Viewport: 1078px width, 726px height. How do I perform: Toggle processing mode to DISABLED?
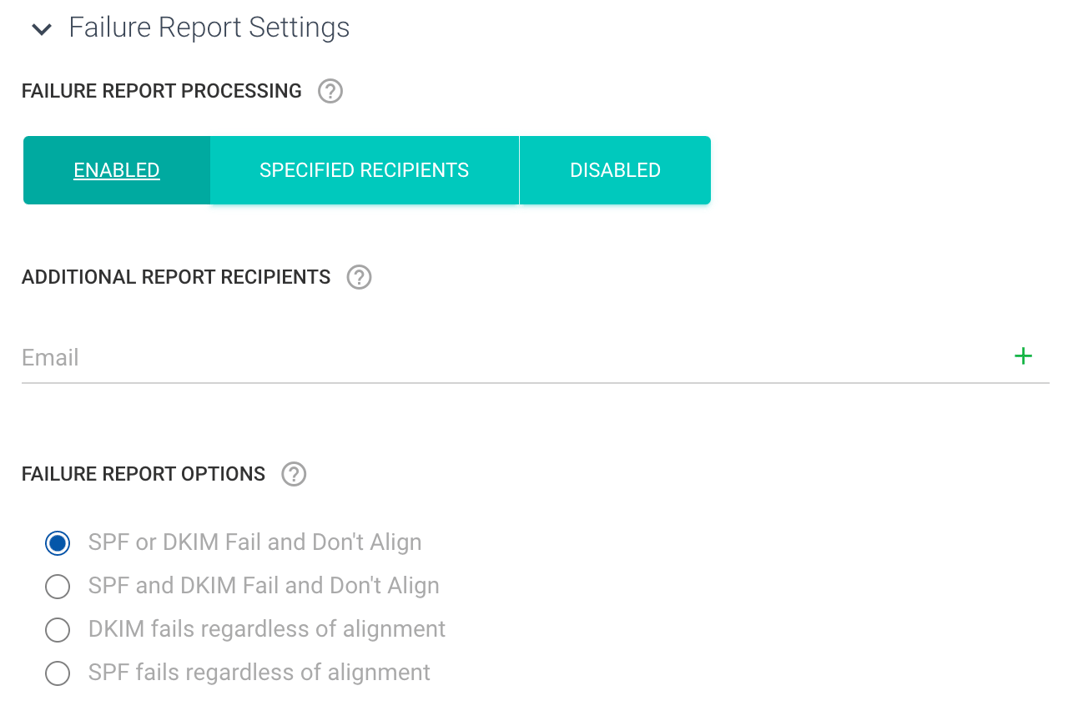click(x=615, y=170)
